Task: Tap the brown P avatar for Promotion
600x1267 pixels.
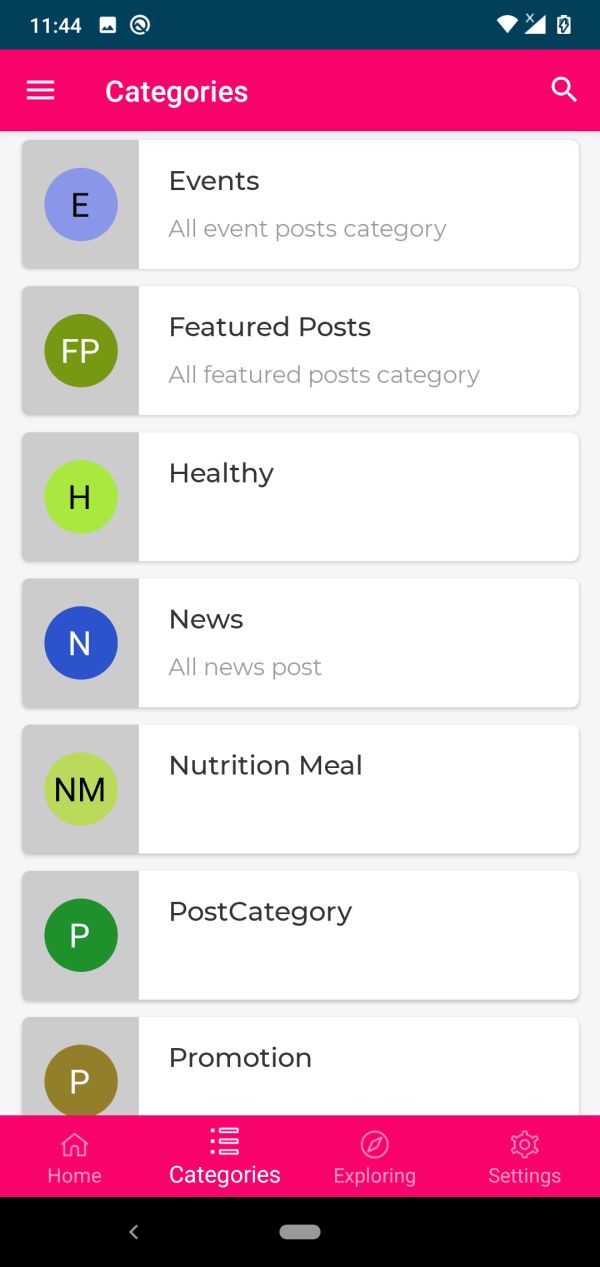Action: (81, 1080)
